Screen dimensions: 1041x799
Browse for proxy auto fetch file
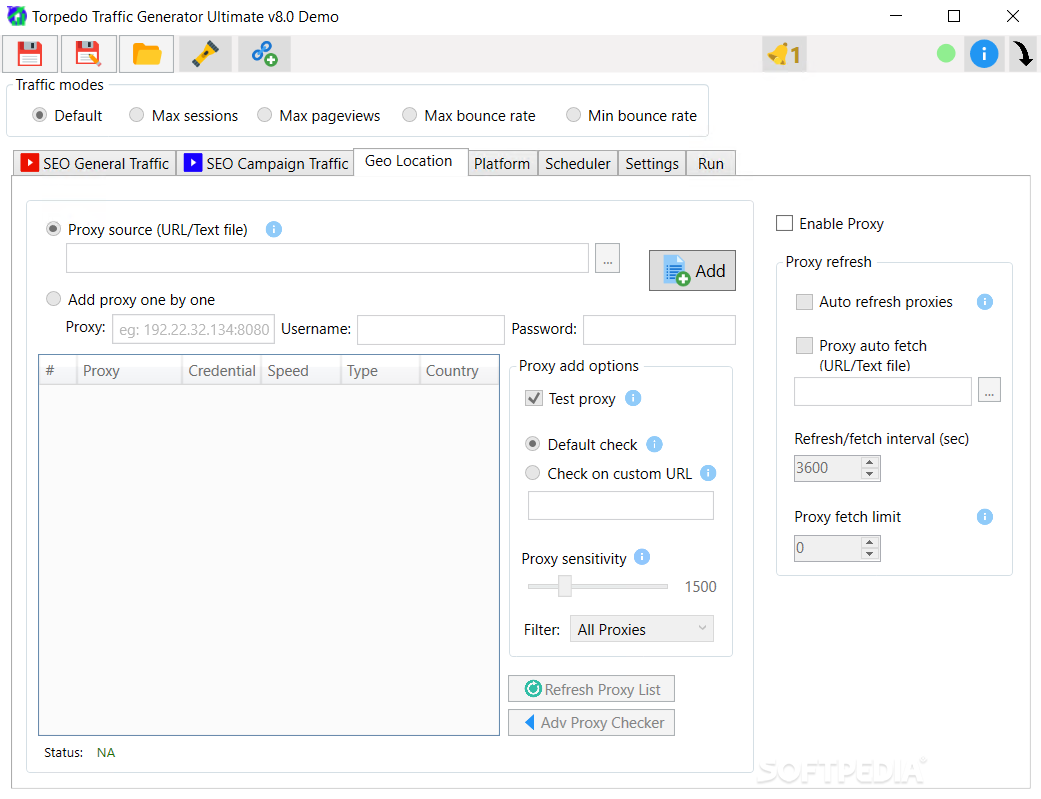989,391
